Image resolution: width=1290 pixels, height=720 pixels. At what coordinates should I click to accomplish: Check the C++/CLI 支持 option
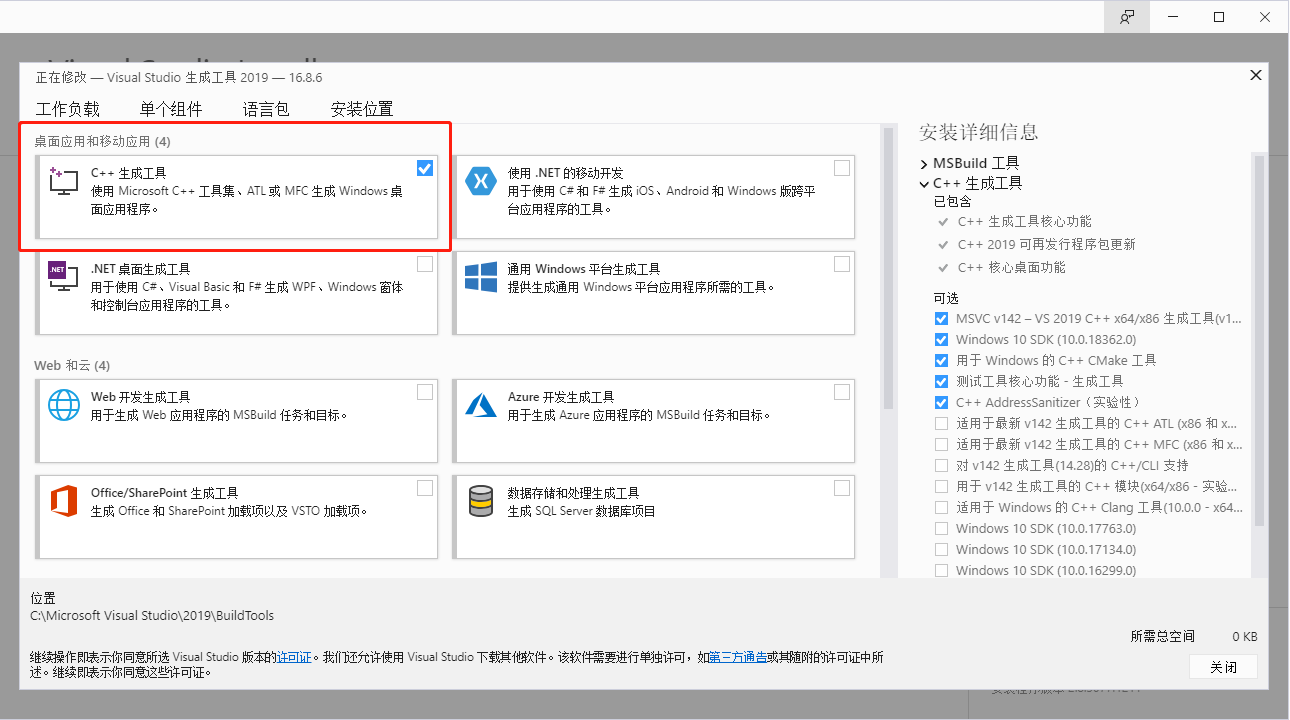pyautogui.click(x=941, y=465)
